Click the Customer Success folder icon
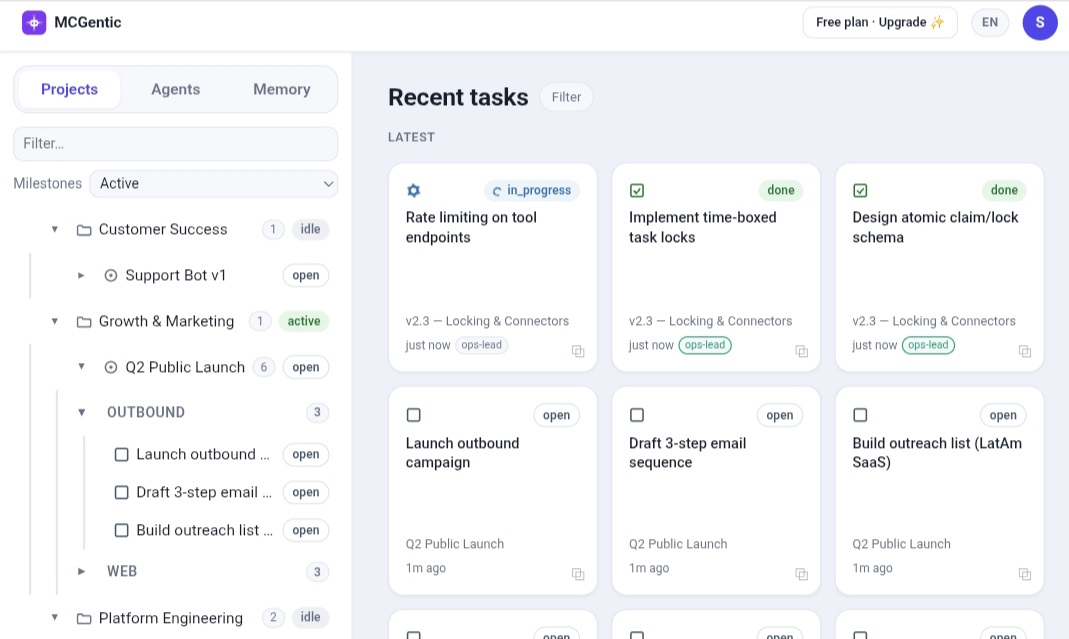1069x639 pixels. point(84,230)
